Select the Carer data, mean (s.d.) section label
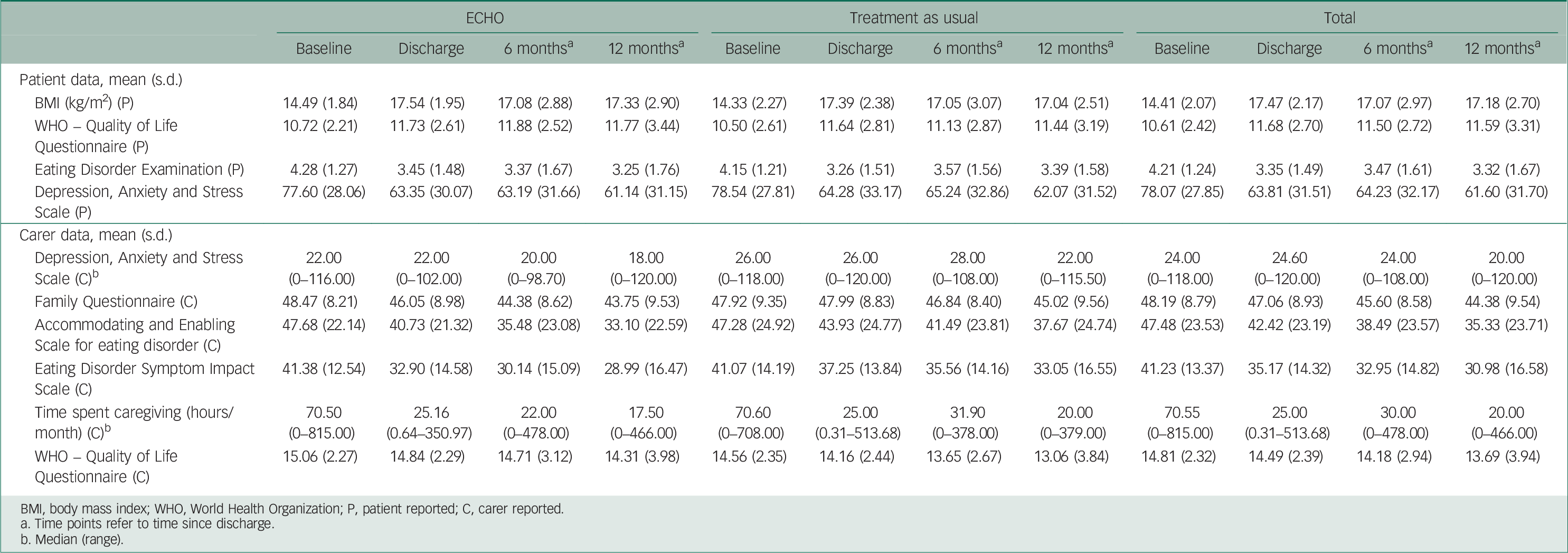This screenshot has width=1568, height=553. click(96, 235)
